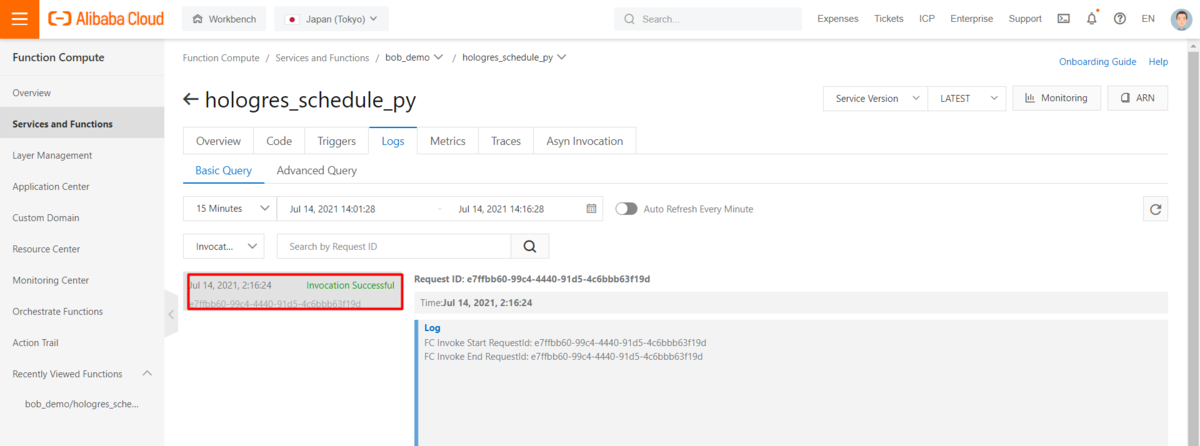
Task: Open Custom Domain in the sidebar
Action: pyautogui.click(x=82, y=218)
